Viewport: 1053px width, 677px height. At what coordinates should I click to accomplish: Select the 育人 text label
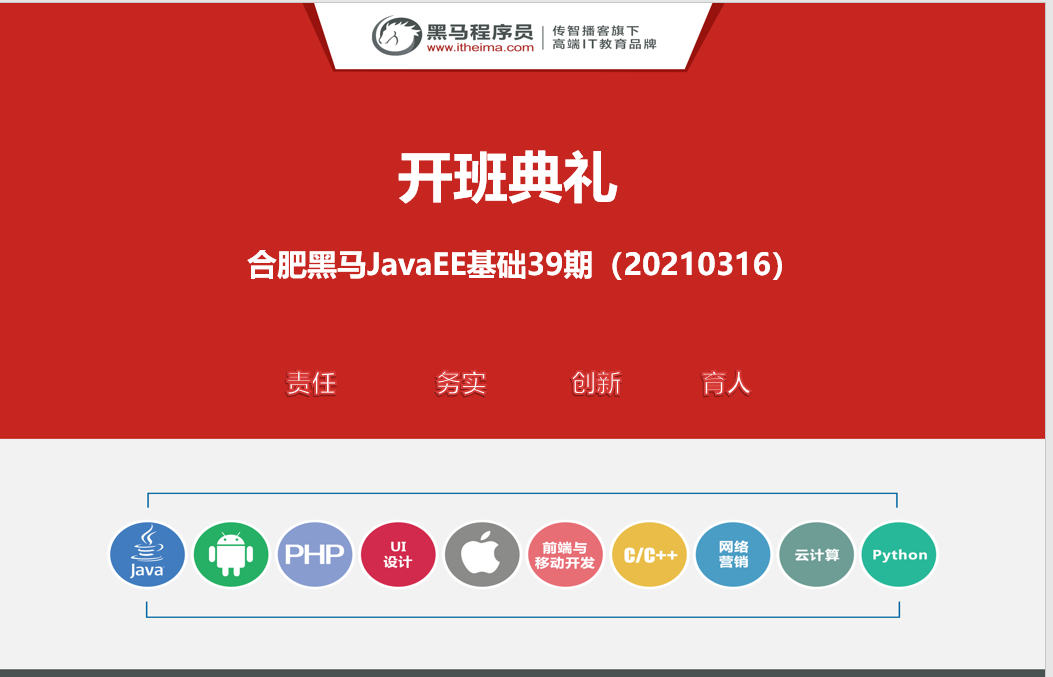[726, 384]
